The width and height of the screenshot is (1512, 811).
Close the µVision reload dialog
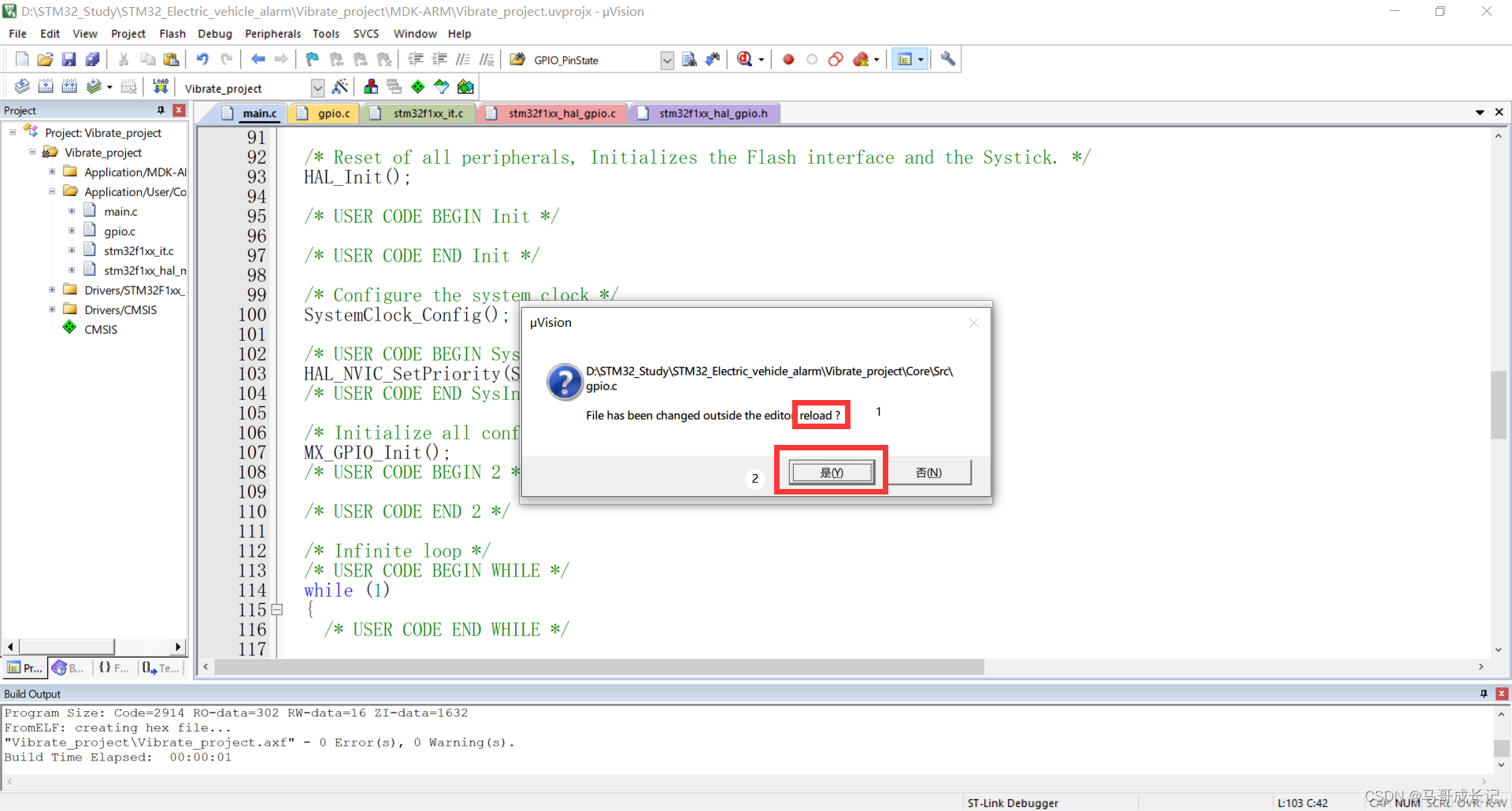point(974,323)
